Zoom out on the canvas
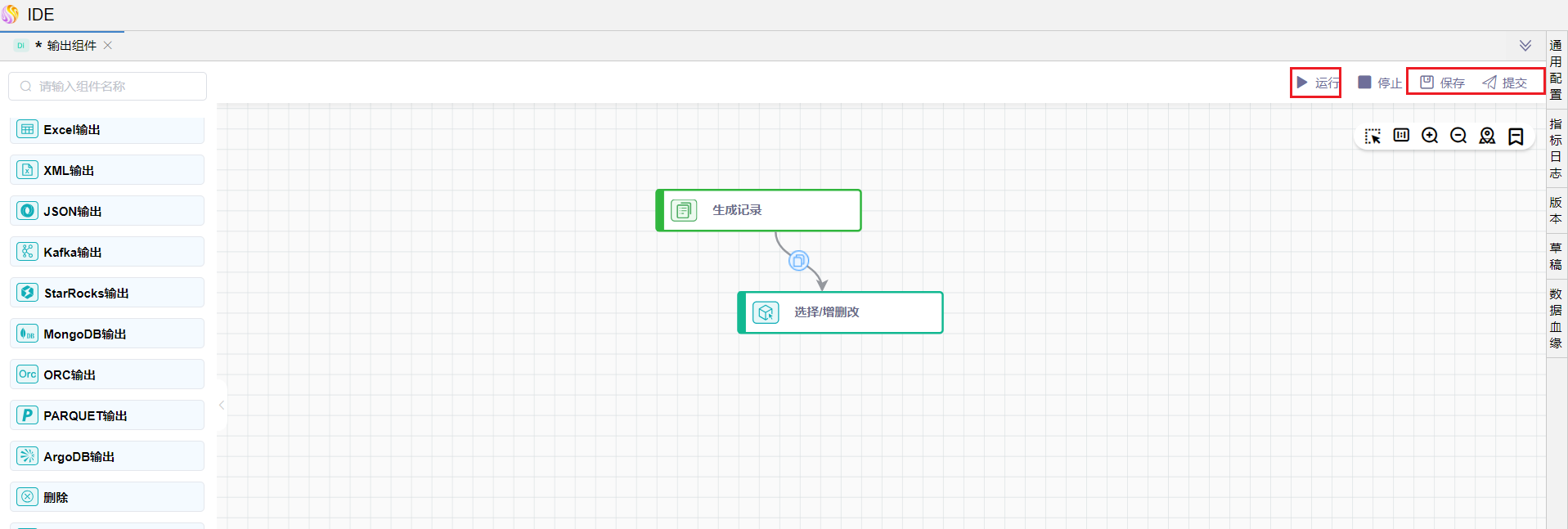 pyautogui.click(x=1458, y=136)
